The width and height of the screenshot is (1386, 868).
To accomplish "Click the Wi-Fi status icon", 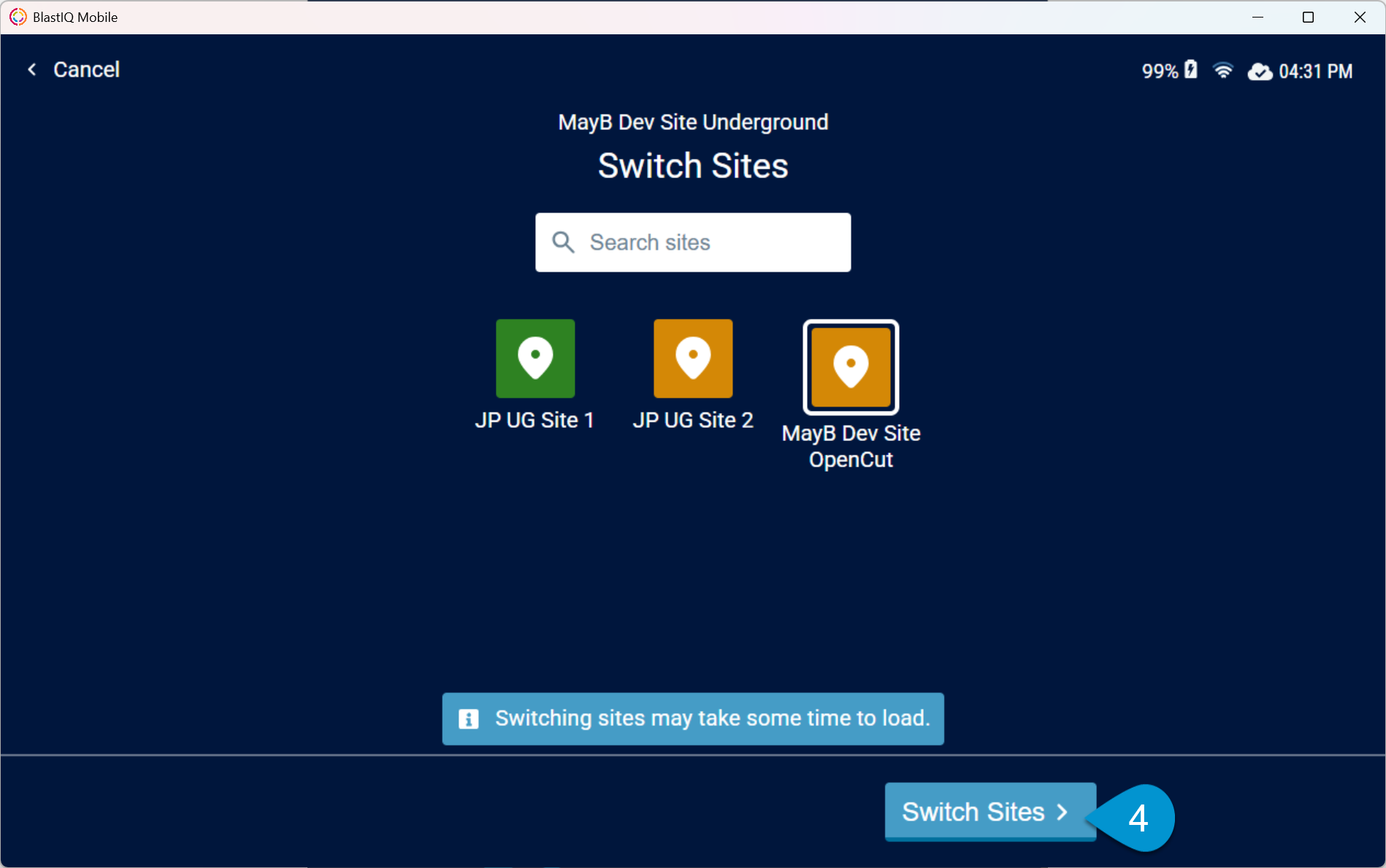I will click(x=1223, y=71).
